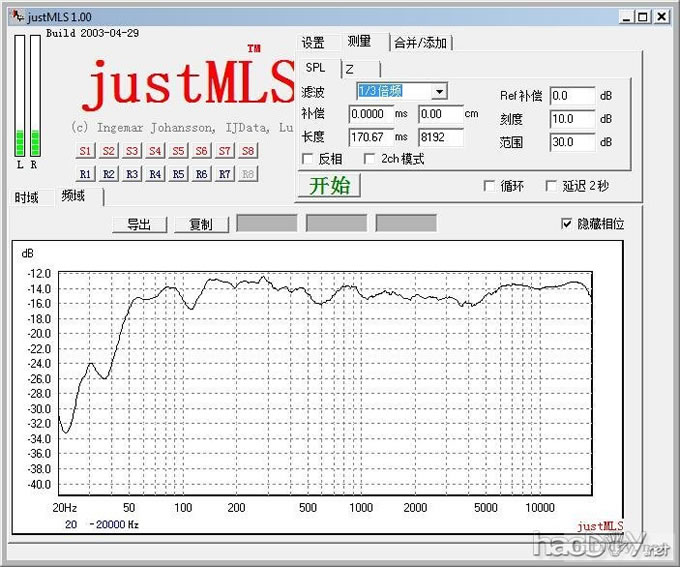Uncheck the 隐藏相位 checkbox
This screenshot has height=567, width=680.
(567, 224)
